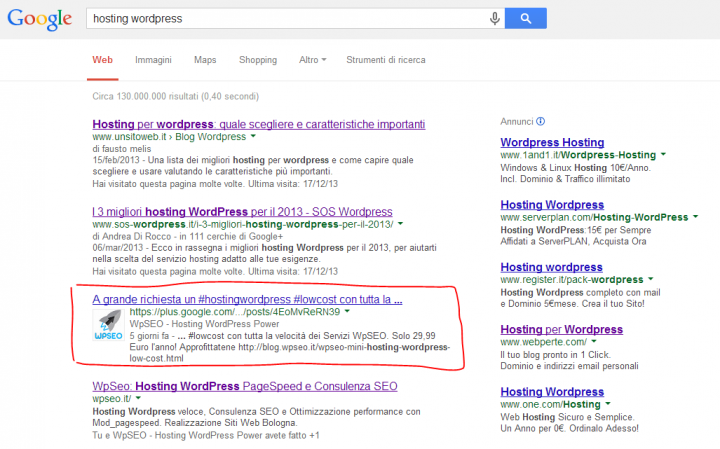Image resolution: width=720 pixels, height=449 pixels.
Task: Switch to the Immagini tab
Action: coord(153,60)
